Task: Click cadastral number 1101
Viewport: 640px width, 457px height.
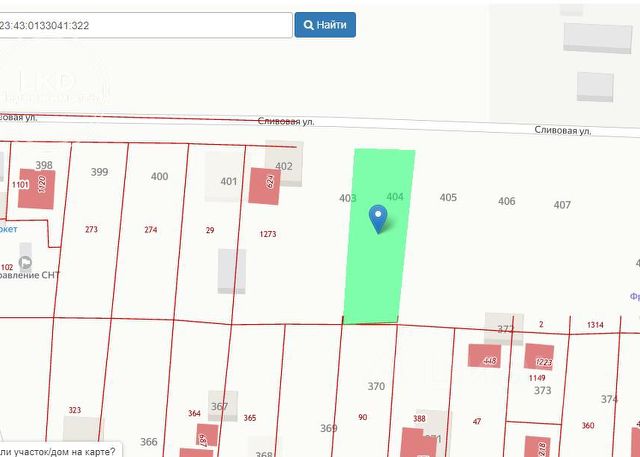Action: [x=20, y=185]
